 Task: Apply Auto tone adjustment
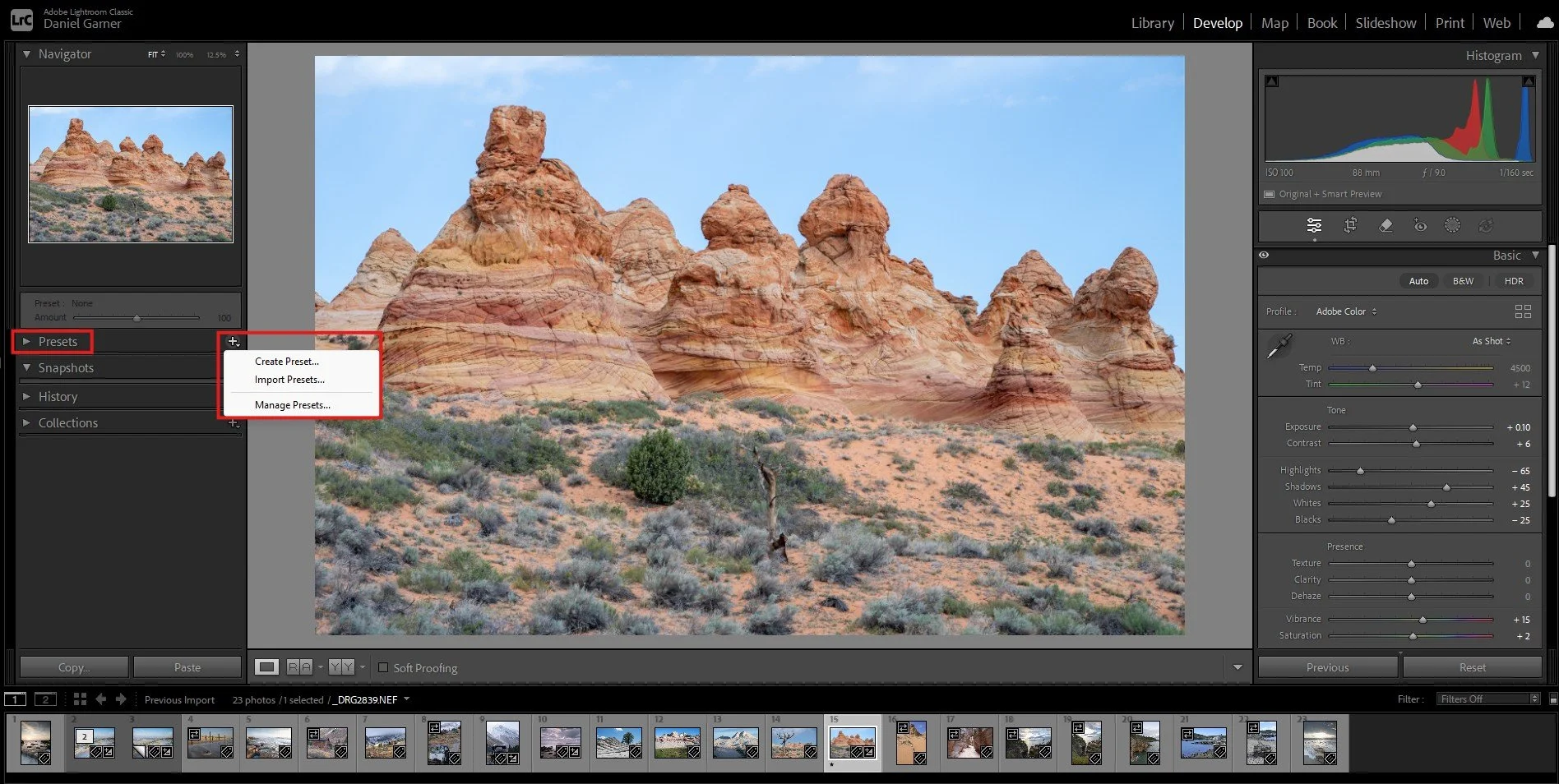coord(1418,281)
